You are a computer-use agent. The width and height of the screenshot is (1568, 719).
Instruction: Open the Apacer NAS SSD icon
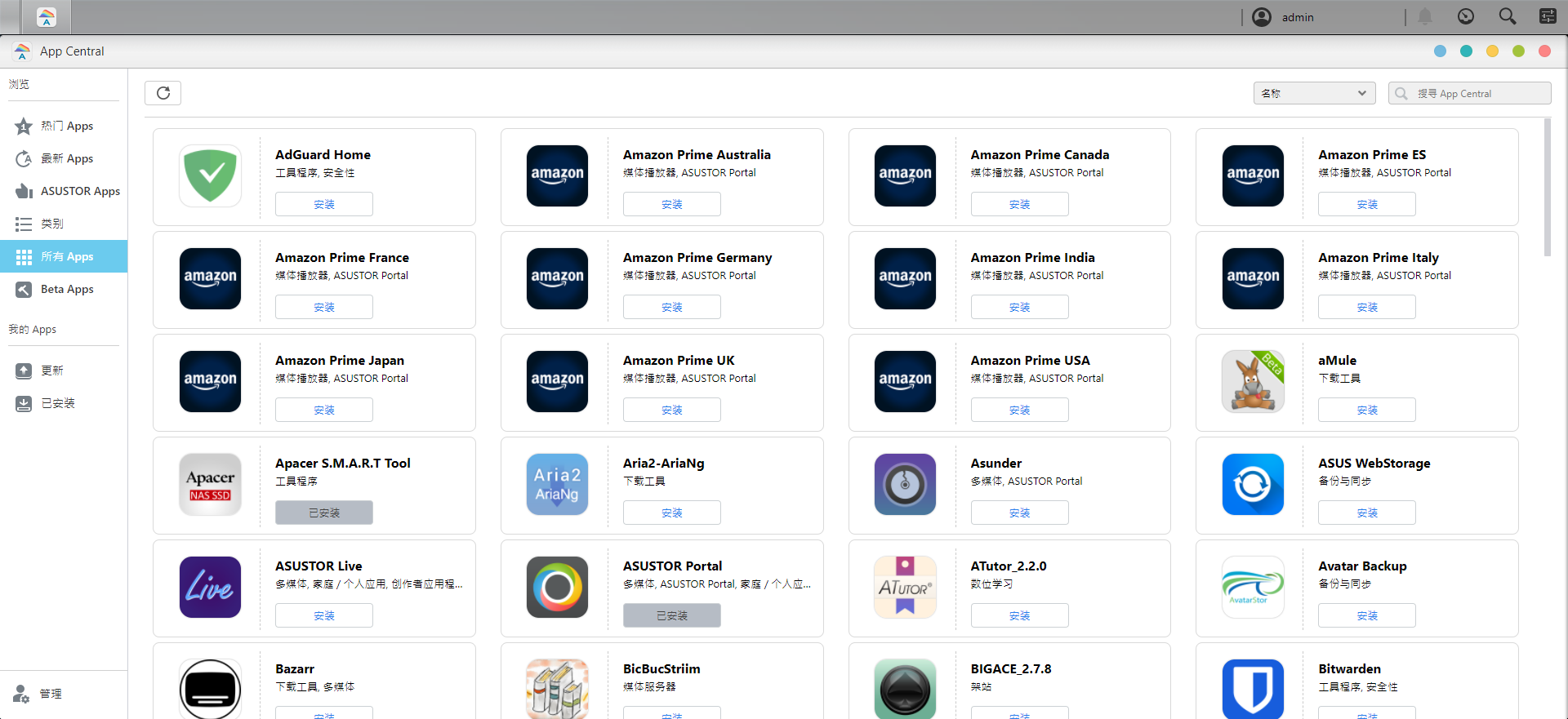[x=210, y=484]
